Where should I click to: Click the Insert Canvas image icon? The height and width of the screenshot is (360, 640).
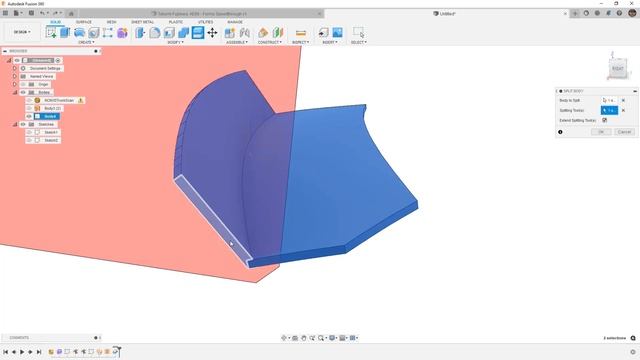[338, 32]
